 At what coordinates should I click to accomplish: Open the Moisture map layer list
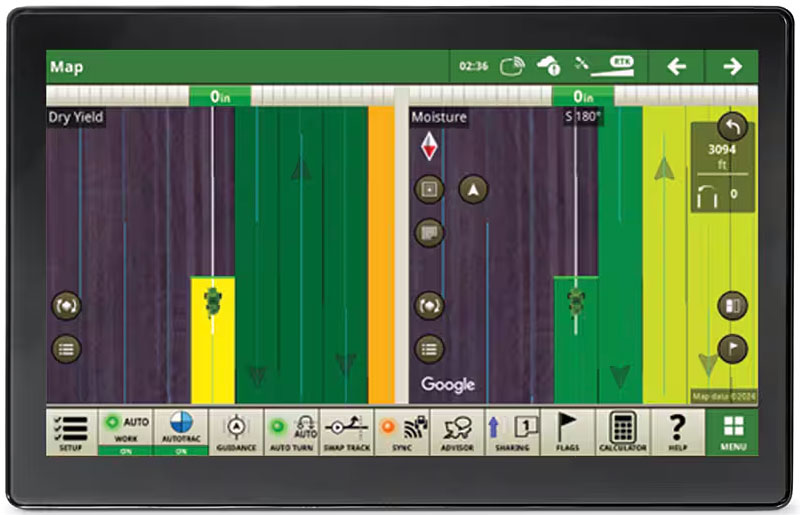click(429, 348)
